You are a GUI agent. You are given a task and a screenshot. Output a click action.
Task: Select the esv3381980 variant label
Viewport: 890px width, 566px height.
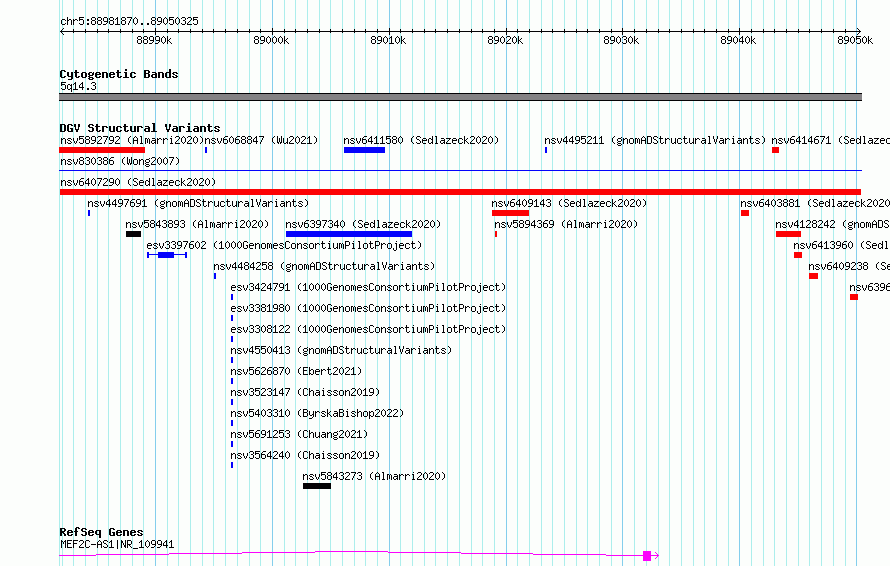pos(368,308)
